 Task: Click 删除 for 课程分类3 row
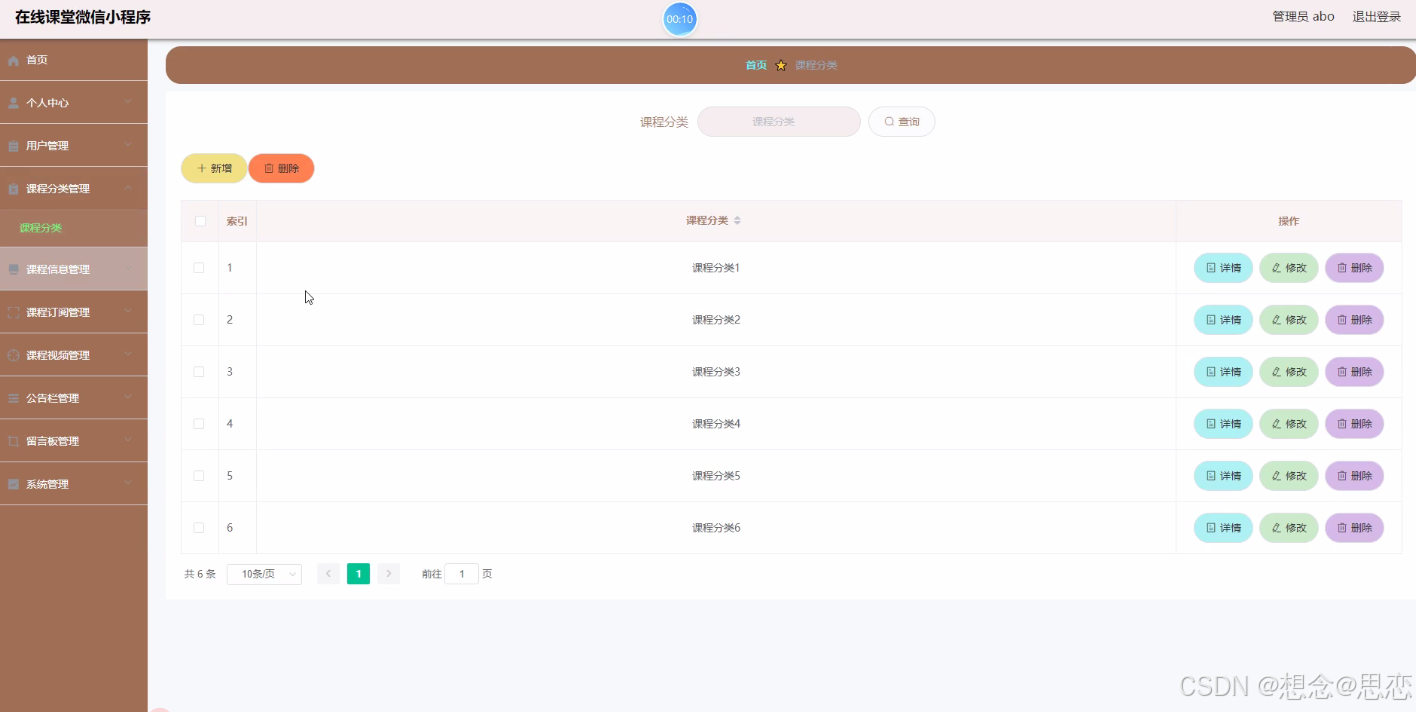1354,372
